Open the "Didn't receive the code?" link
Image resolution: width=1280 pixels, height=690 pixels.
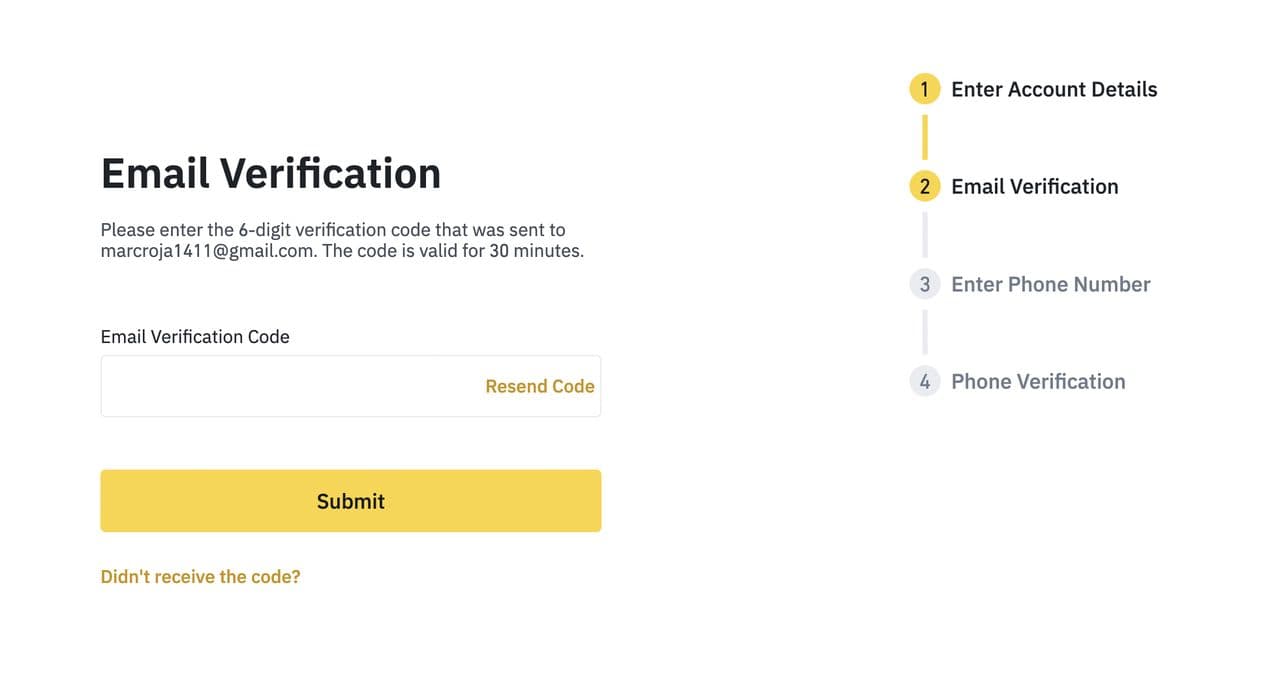point(200,576)
